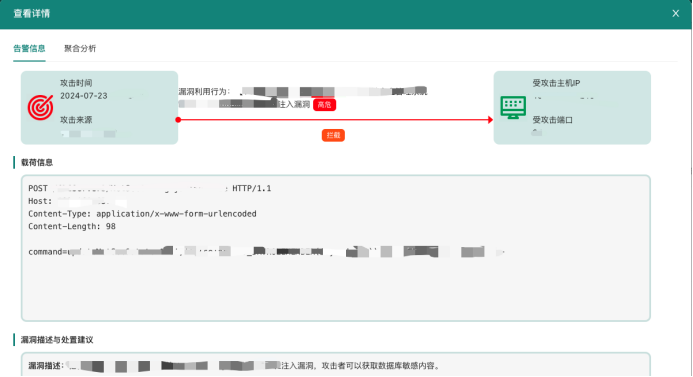
Task: Click the 高危 severity badge
Action: pyautogui.click(x=324, y=105)
